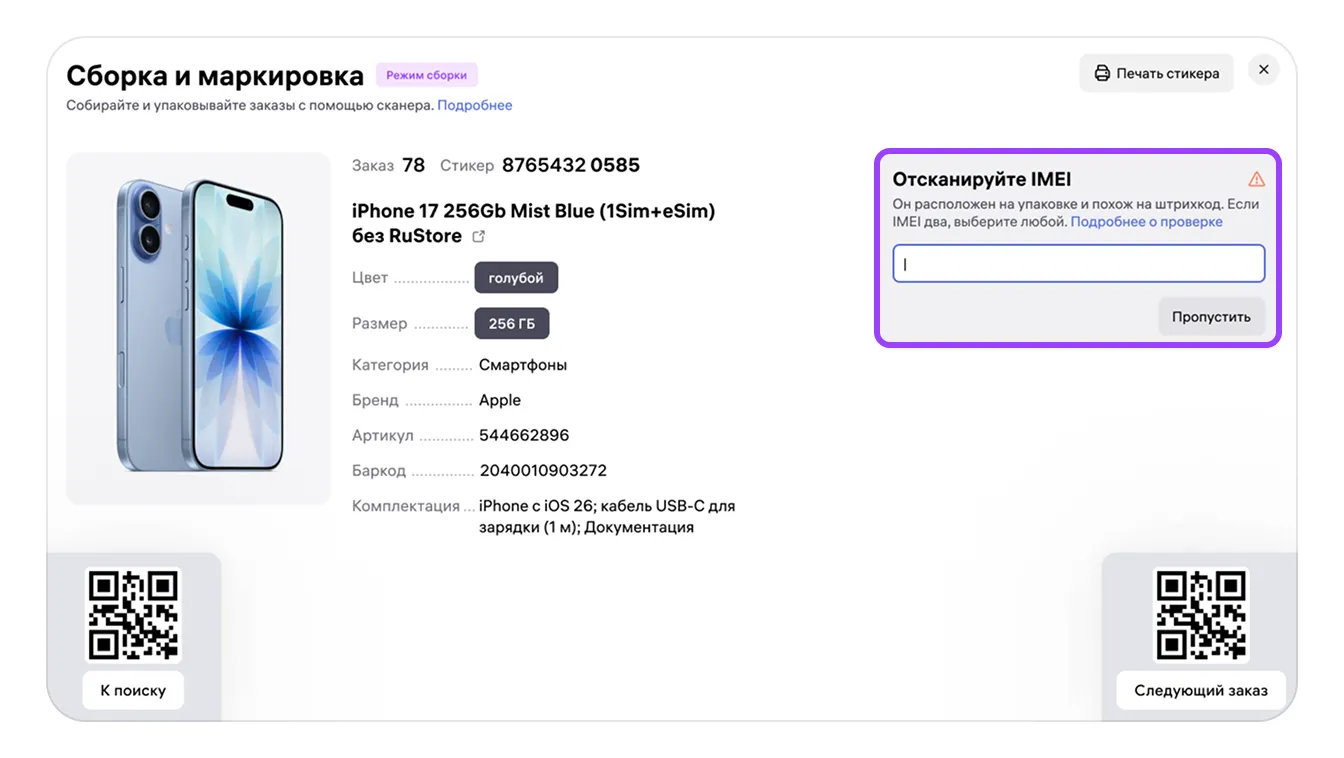Open product page via external link icon
The width and height of the screenshot is (1344, 758).
pyautogui.click(x=479, y=237)
